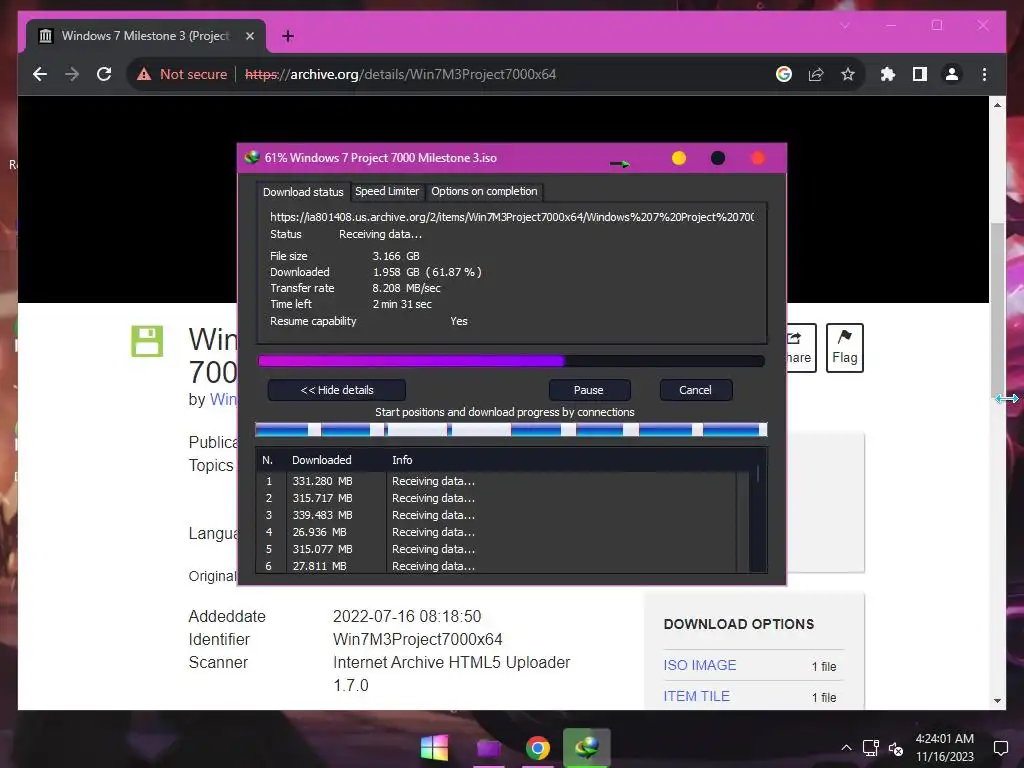This screenshot has width=1024, height=768.
Task: Click the Downloaded column header
Action: [x=321, y=460]
